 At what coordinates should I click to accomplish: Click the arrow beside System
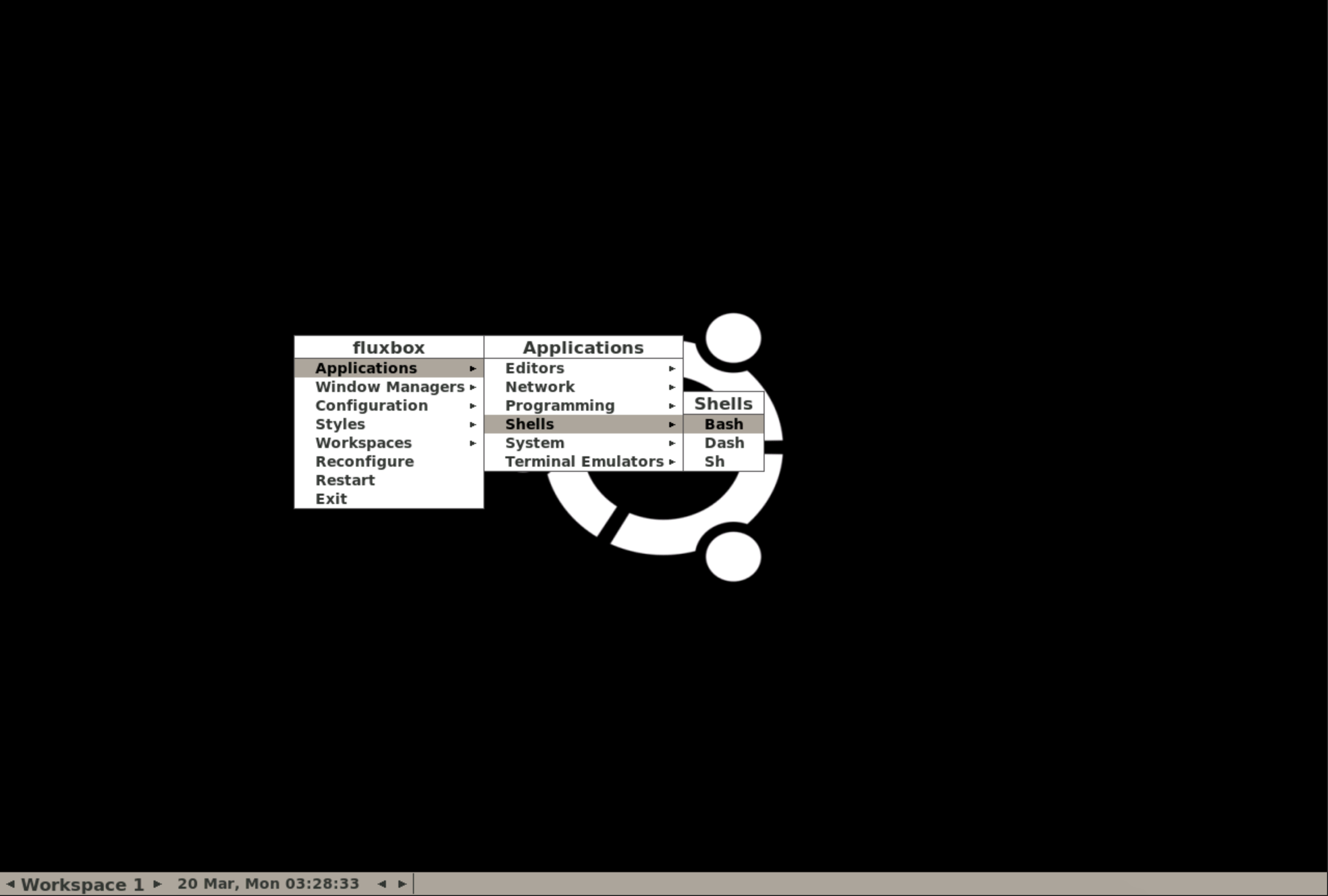[672, 443]
